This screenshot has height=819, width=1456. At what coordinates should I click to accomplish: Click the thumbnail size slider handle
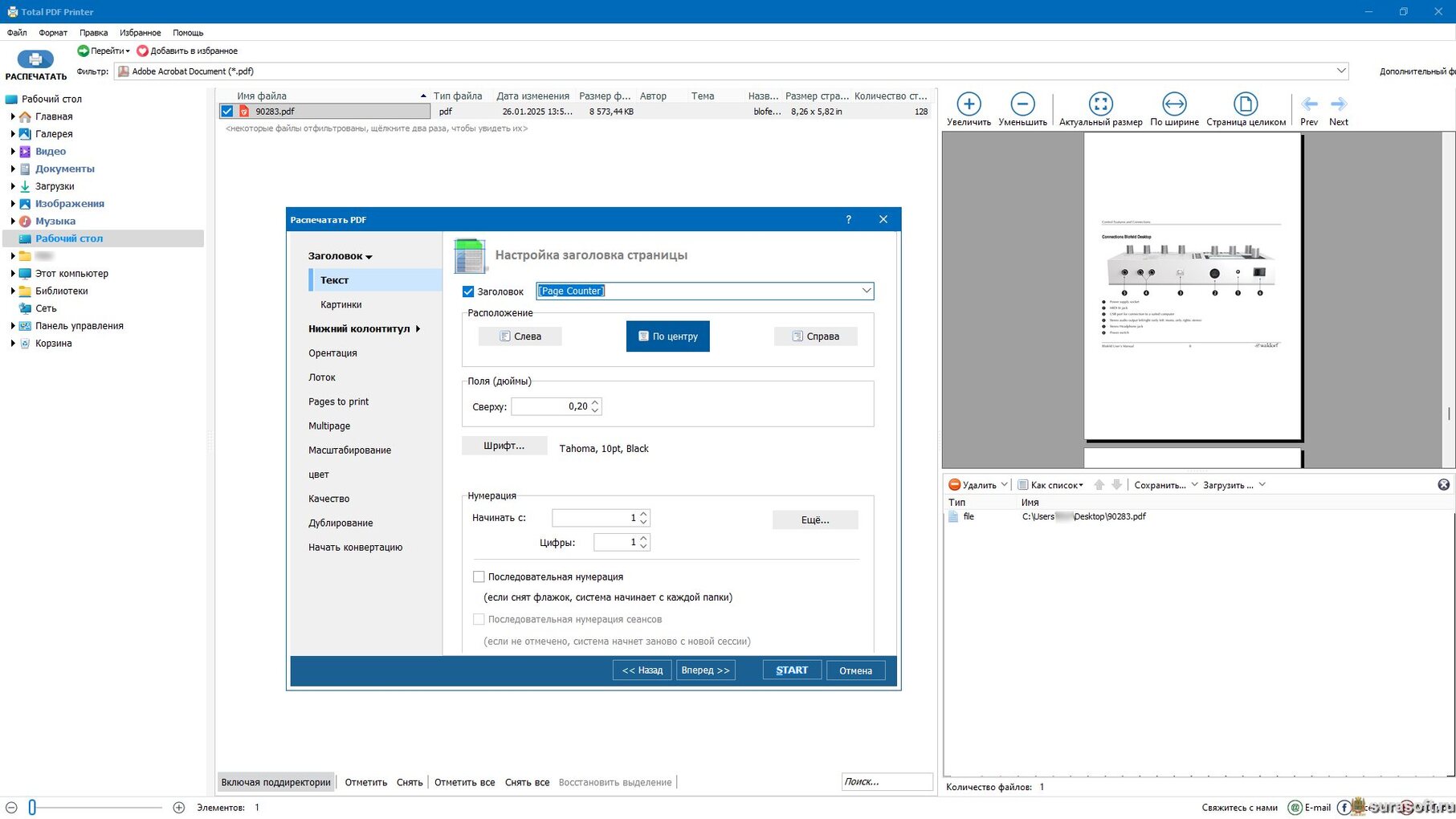pyautogui.click(x=32, y=807)
